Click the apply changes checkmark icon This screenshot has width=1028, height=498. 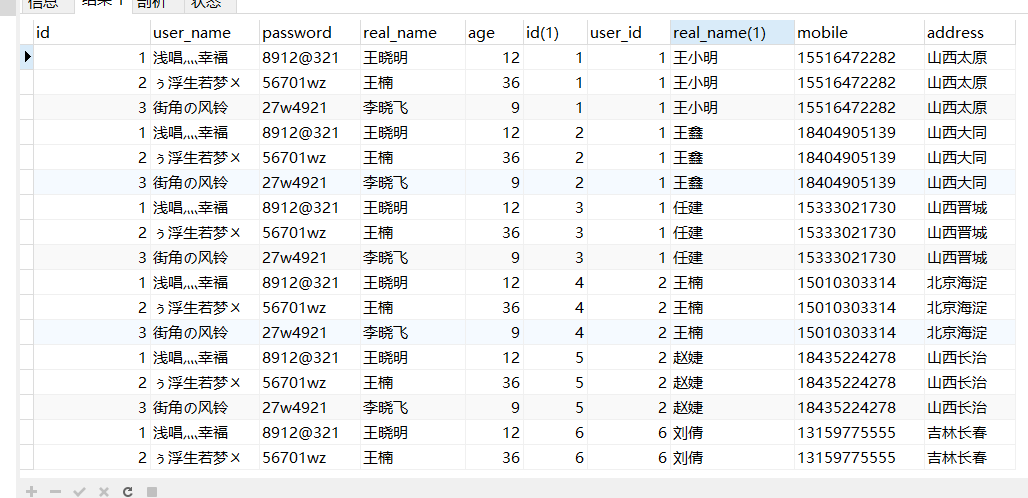79,491
